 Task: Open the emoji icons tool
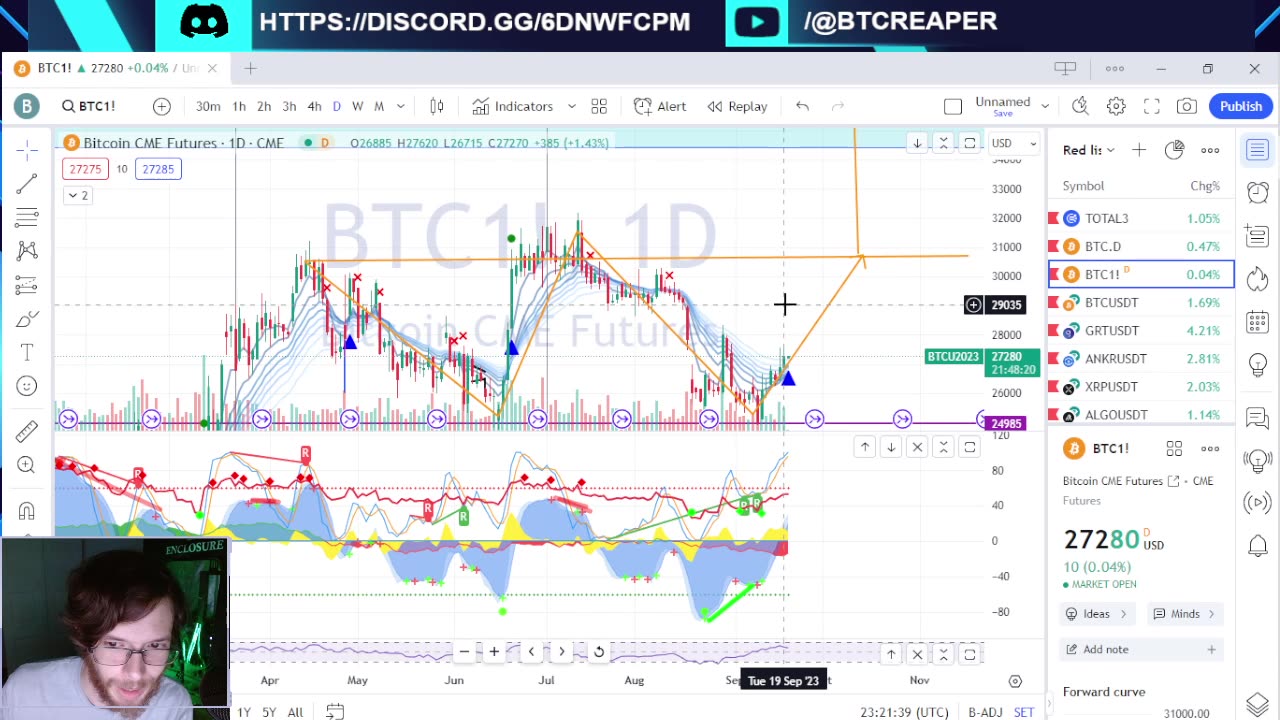[27, 386]
